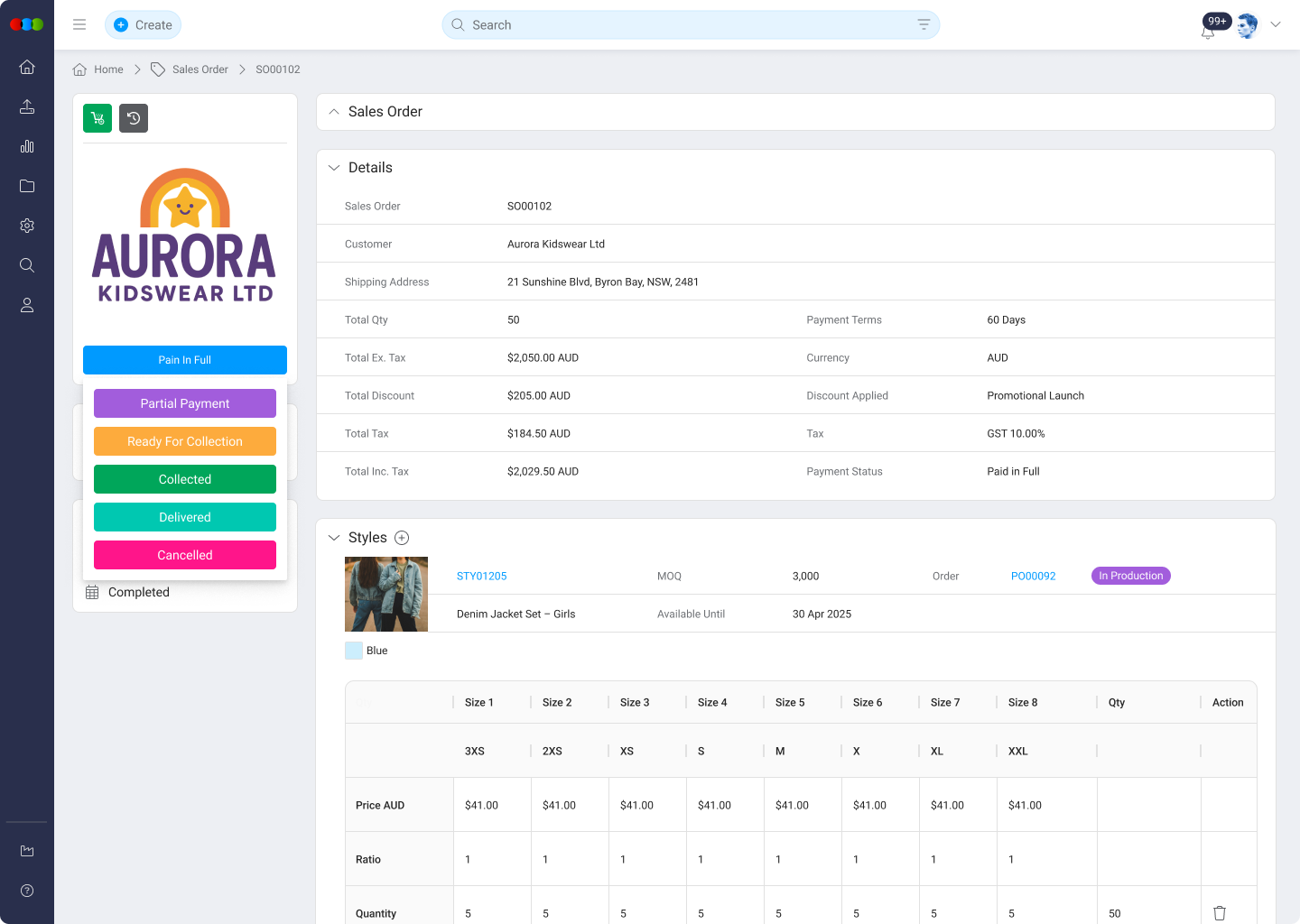
Task: Click the add style plus icon
Action: coord(402,538)
